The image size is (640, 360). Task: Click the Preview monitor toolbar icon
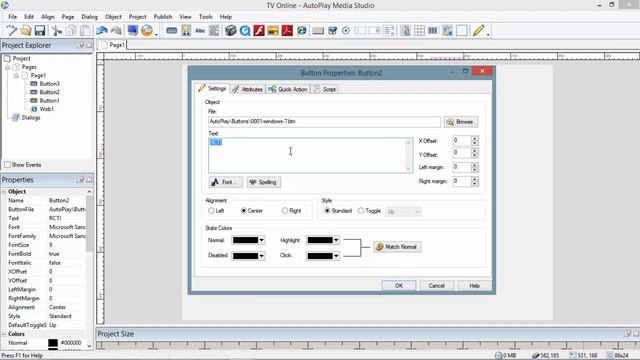(132, 31)
